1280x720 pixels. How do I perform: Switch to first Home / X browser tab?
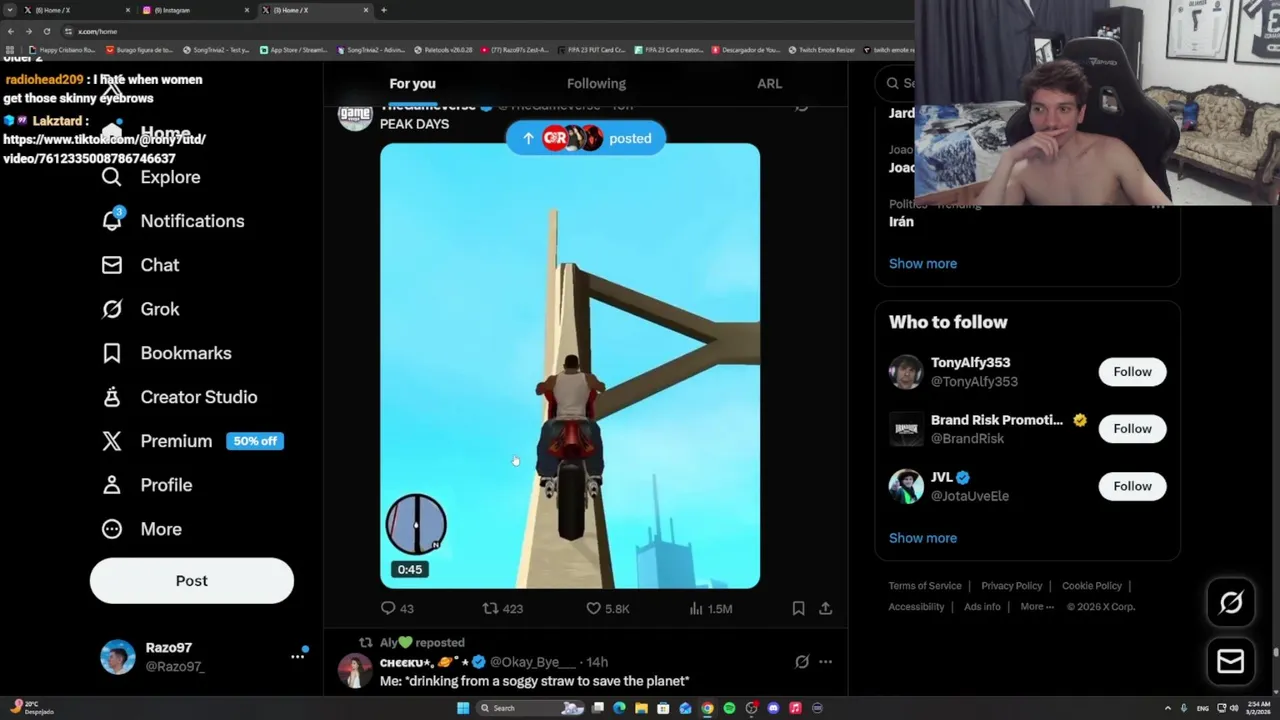pos(77,10)
